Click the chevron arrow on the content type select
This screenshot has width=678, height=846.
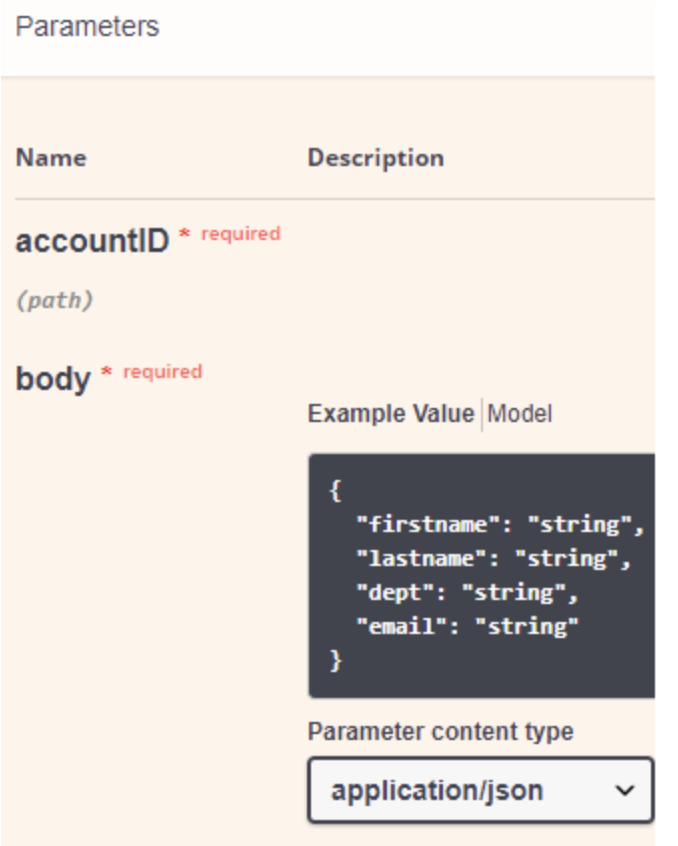625,790
